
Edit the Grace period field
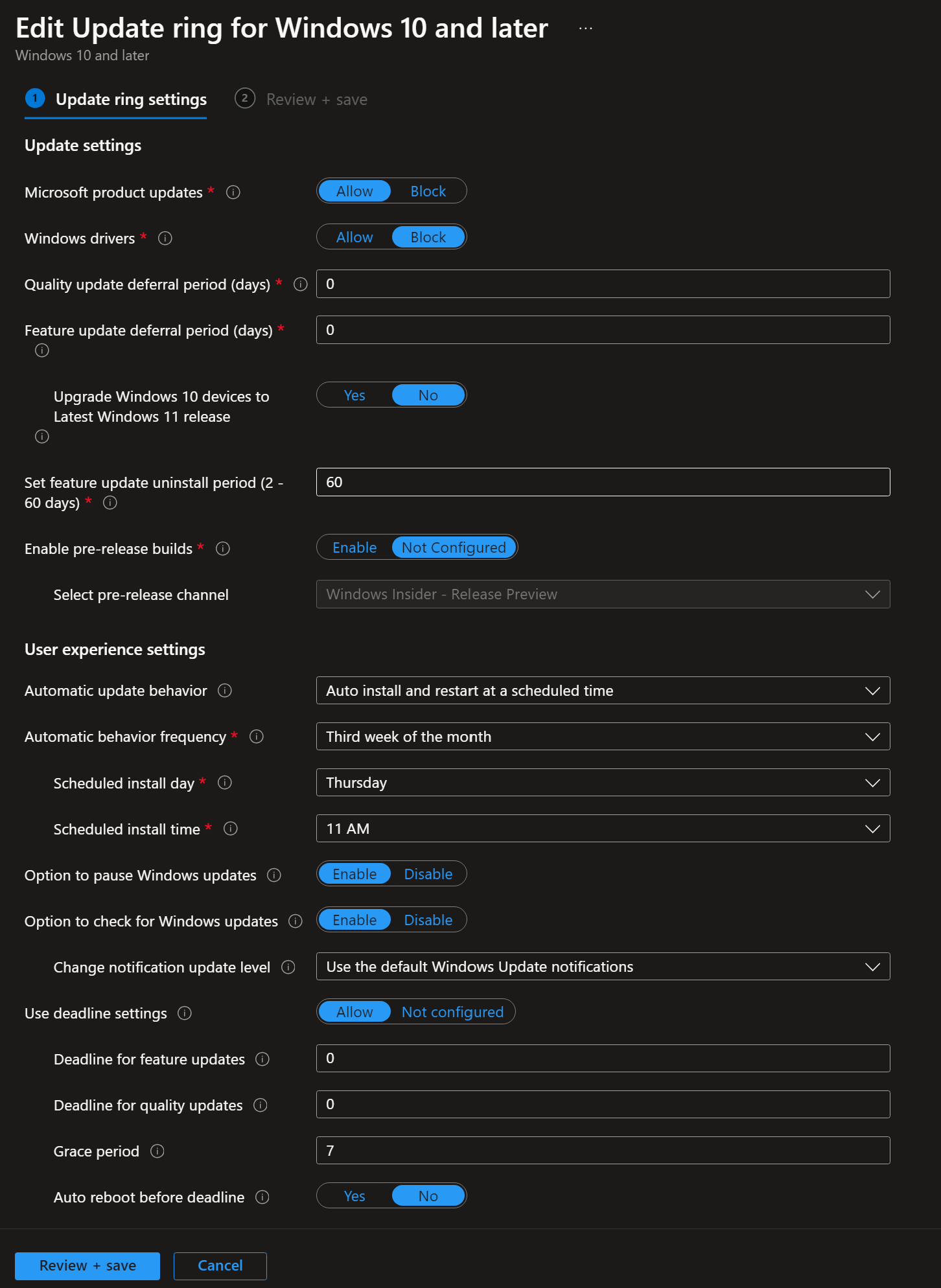[x=603, y=1151]
